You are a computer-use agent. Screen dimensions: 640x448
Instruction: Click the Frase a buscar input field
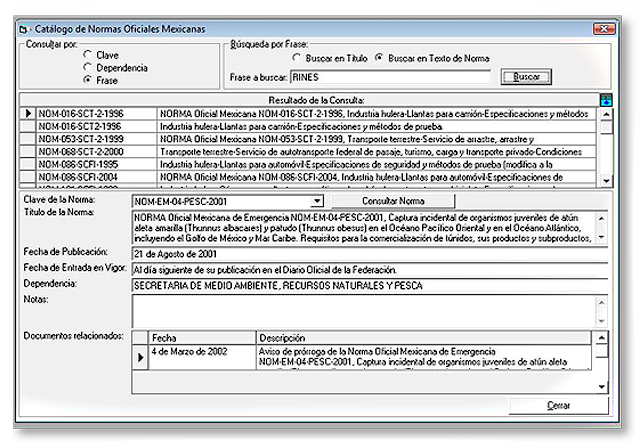click(x=391, y=77)
